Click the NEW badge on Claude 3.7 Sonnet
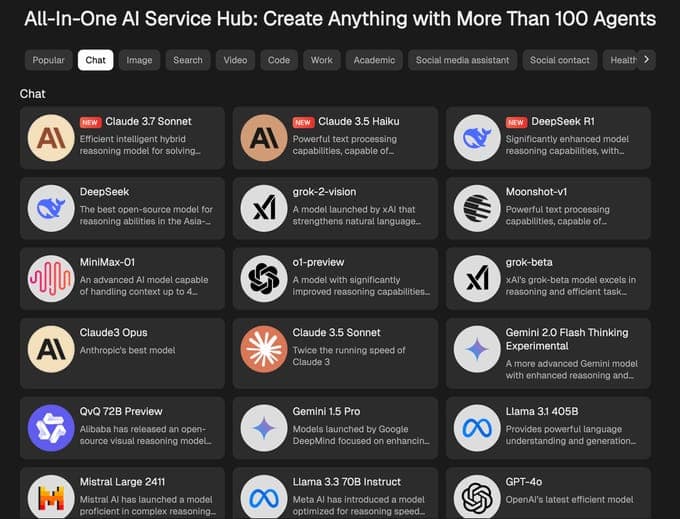This screenshot has width=680, height=519. pos(90,122)
